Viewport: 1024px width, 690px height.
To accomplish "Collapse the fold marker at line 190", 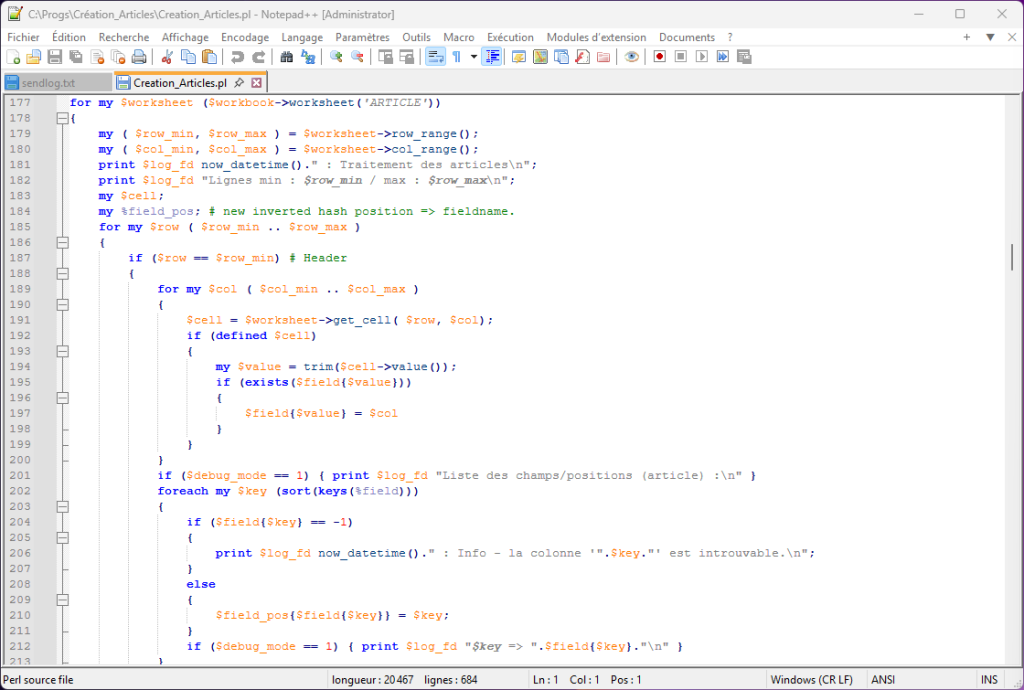I will (x=63, y=304).
